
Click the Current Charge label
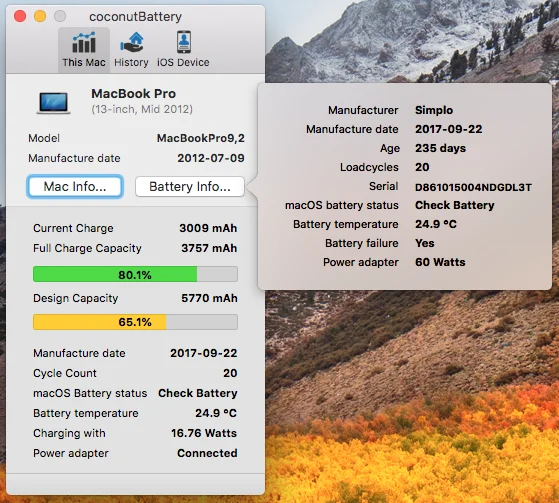73,228
